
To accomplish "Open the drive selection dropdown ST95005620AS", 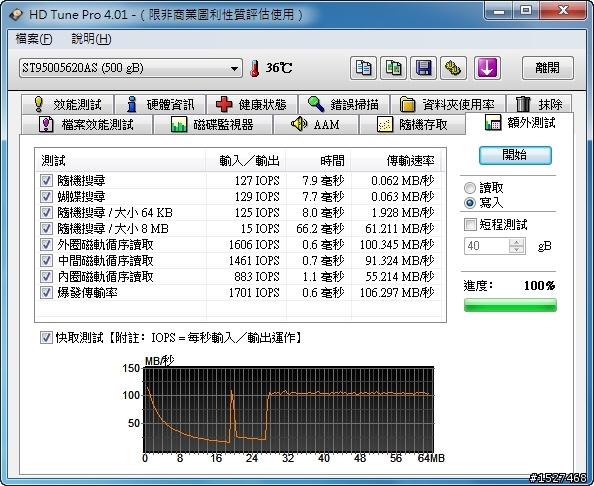I will click(x=131, y=68).
